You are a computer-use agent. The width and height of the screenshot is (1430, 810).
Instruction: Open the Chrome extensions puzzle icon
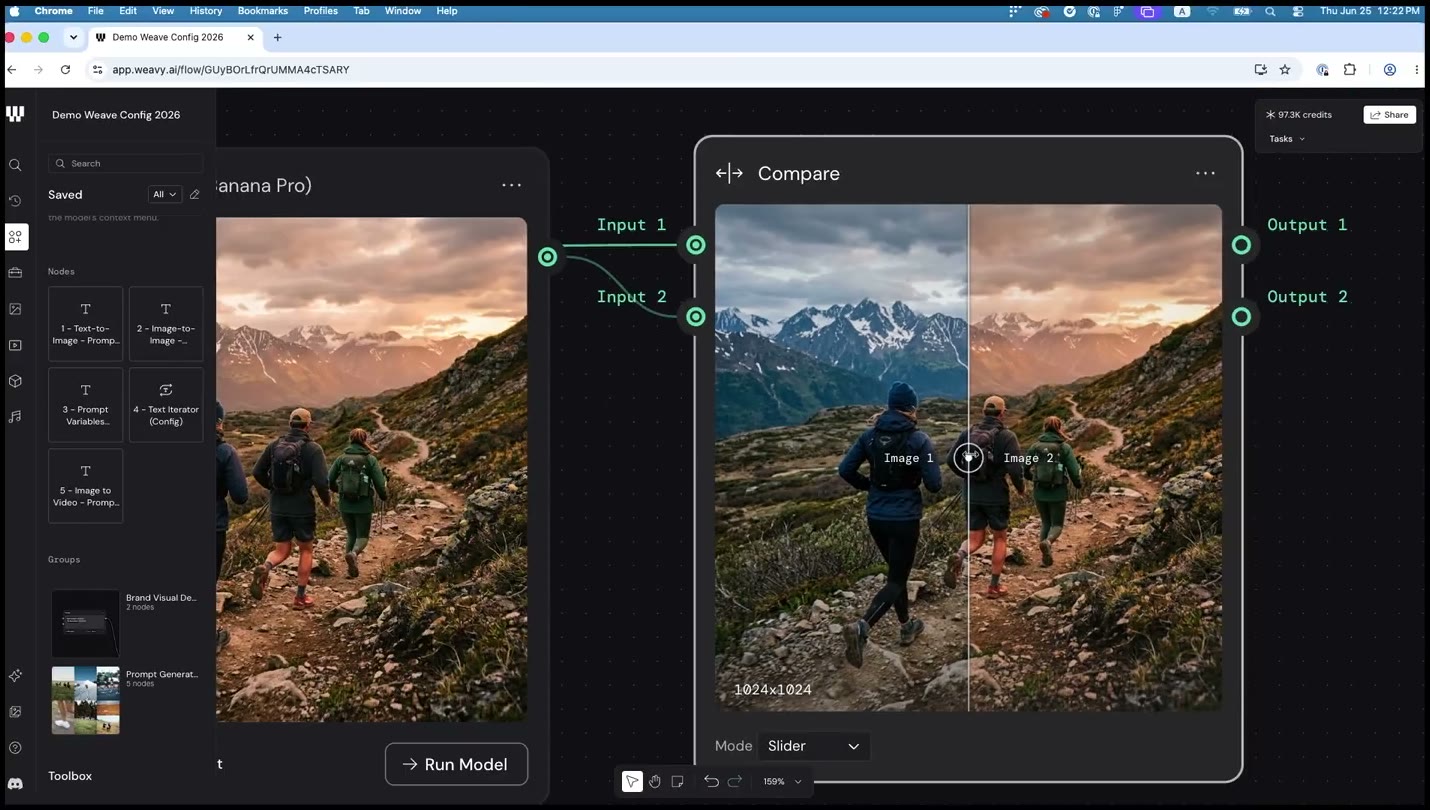1350,70
